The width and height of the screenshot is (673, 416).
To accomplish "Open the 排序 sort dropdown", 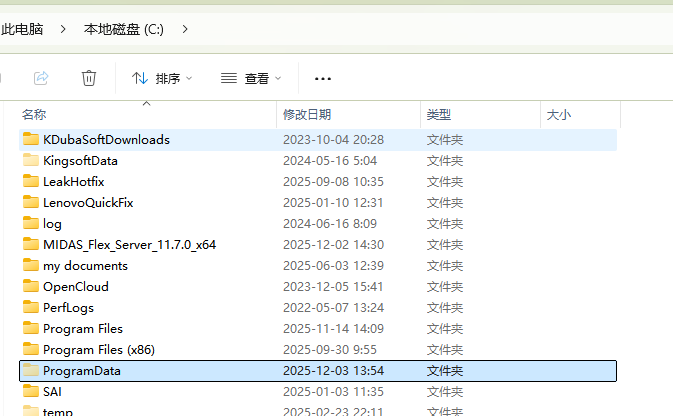I will [162, 78].
